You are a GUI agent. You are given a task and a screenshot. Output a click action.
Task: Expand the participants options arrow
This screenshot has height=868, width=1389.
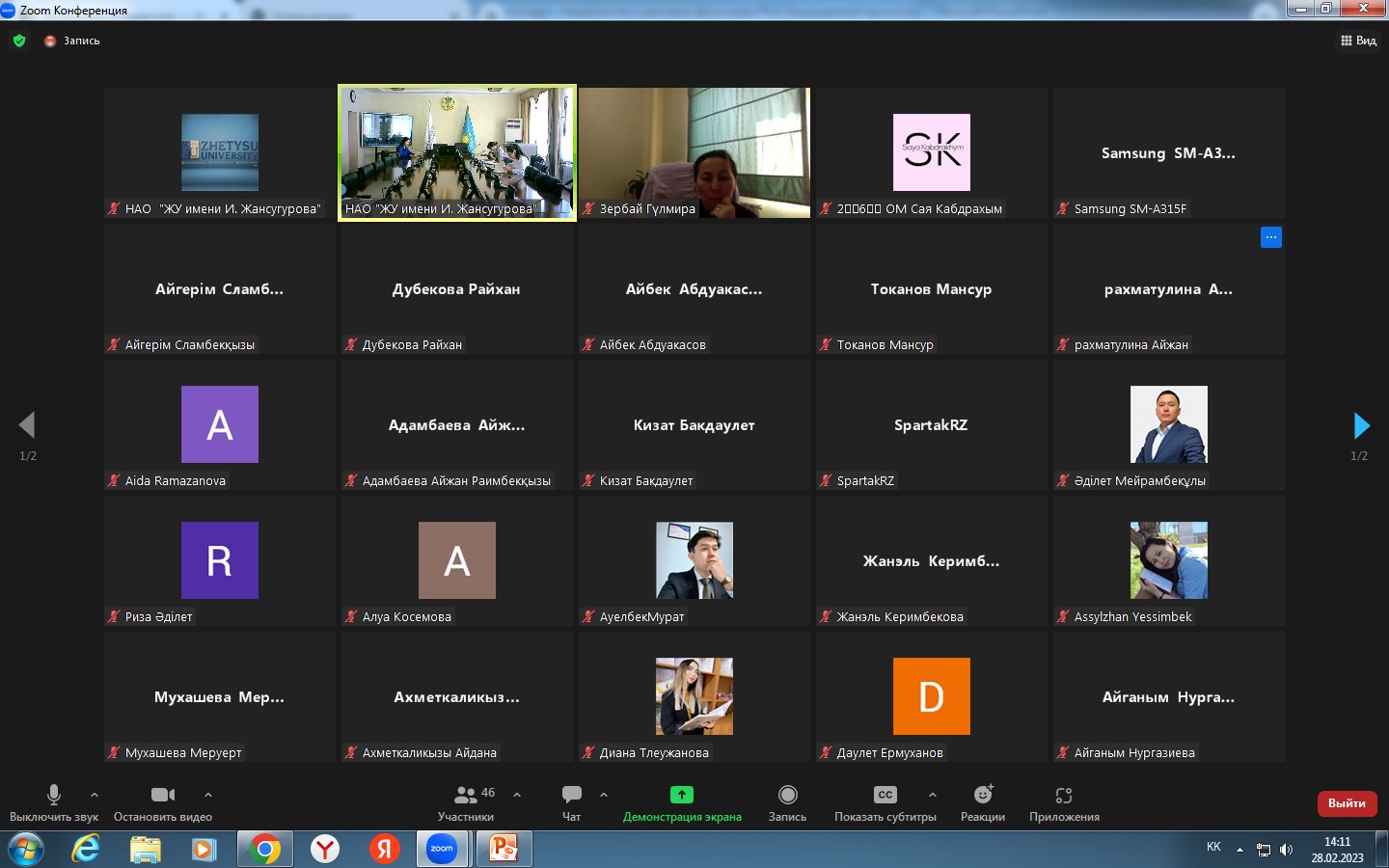(x=517, y=795)
